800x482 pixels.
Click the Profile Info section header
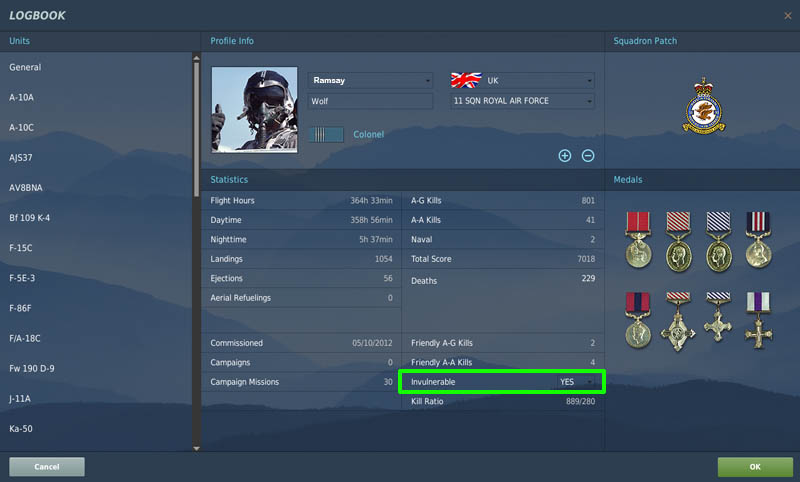[x=232, y=41]
